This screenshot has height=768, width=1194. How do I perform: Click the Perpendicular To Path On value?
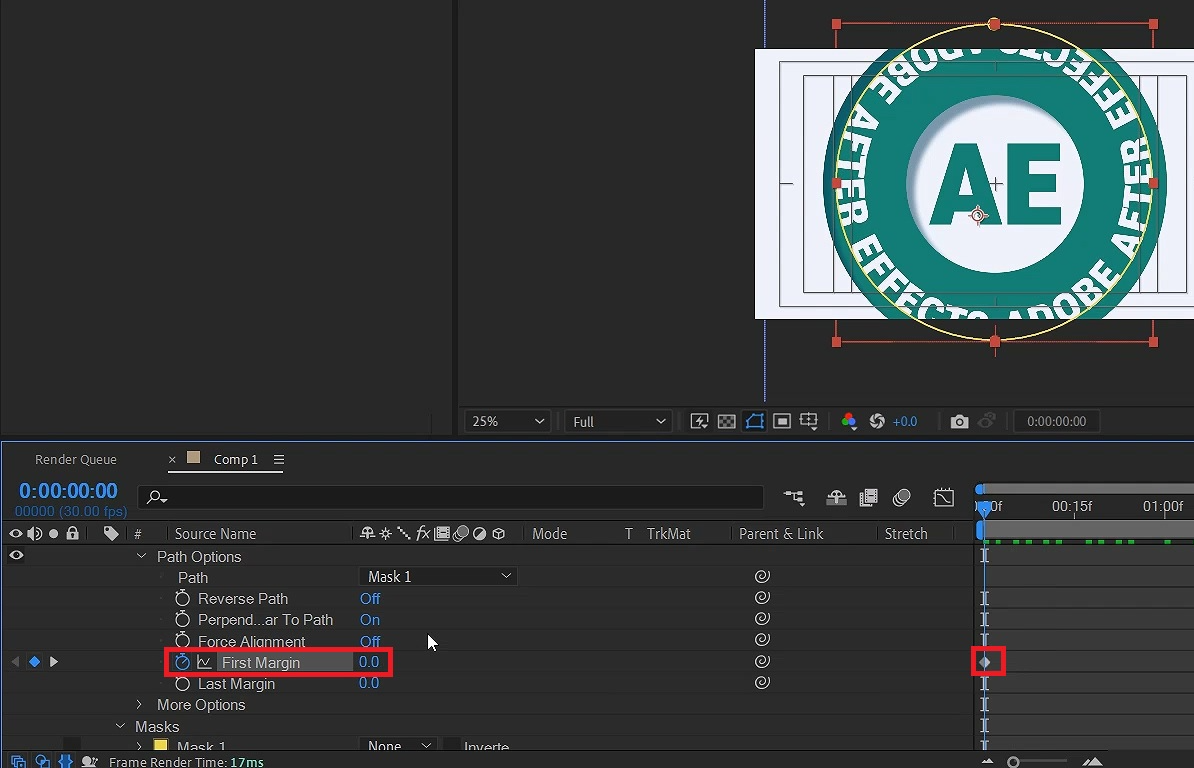tap(370, 620)
